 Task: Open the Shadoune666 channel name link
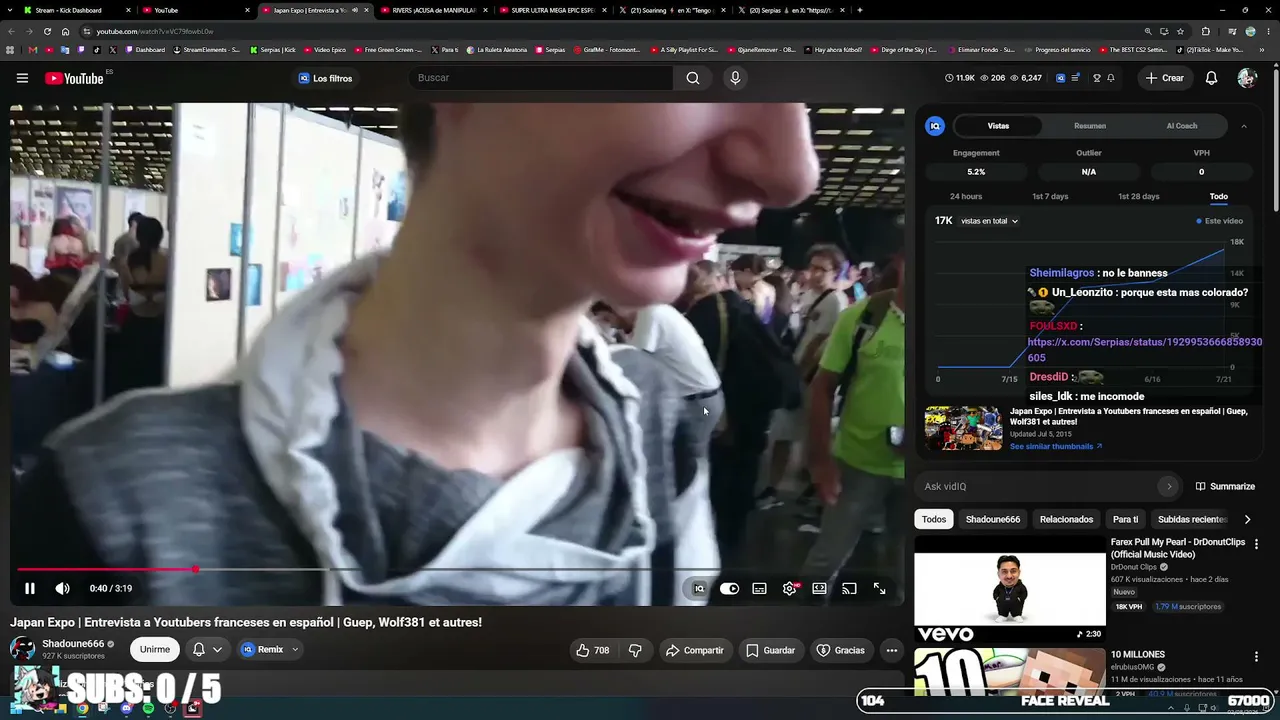[x=73, y=644]
